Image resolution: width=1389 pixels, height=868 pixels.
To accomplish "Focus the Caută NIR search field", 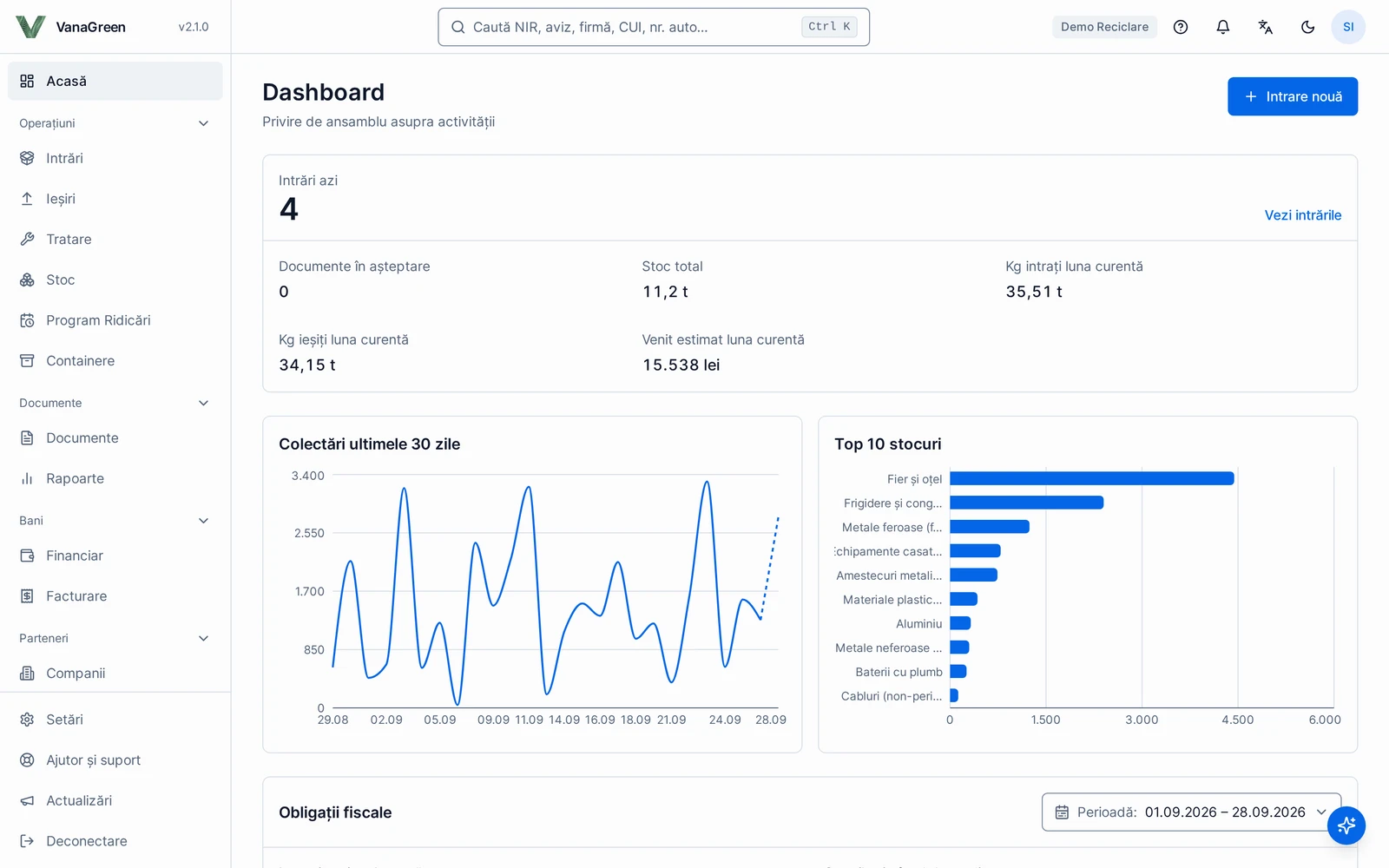I will tap(654, 27).
